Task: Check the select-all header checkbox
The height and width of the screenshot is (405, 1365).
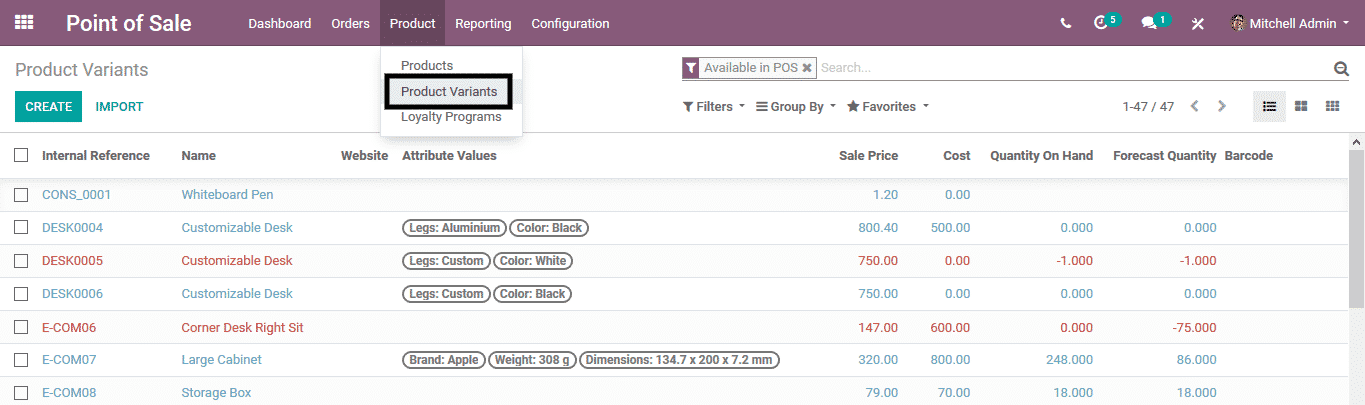Action: [21, 155]
